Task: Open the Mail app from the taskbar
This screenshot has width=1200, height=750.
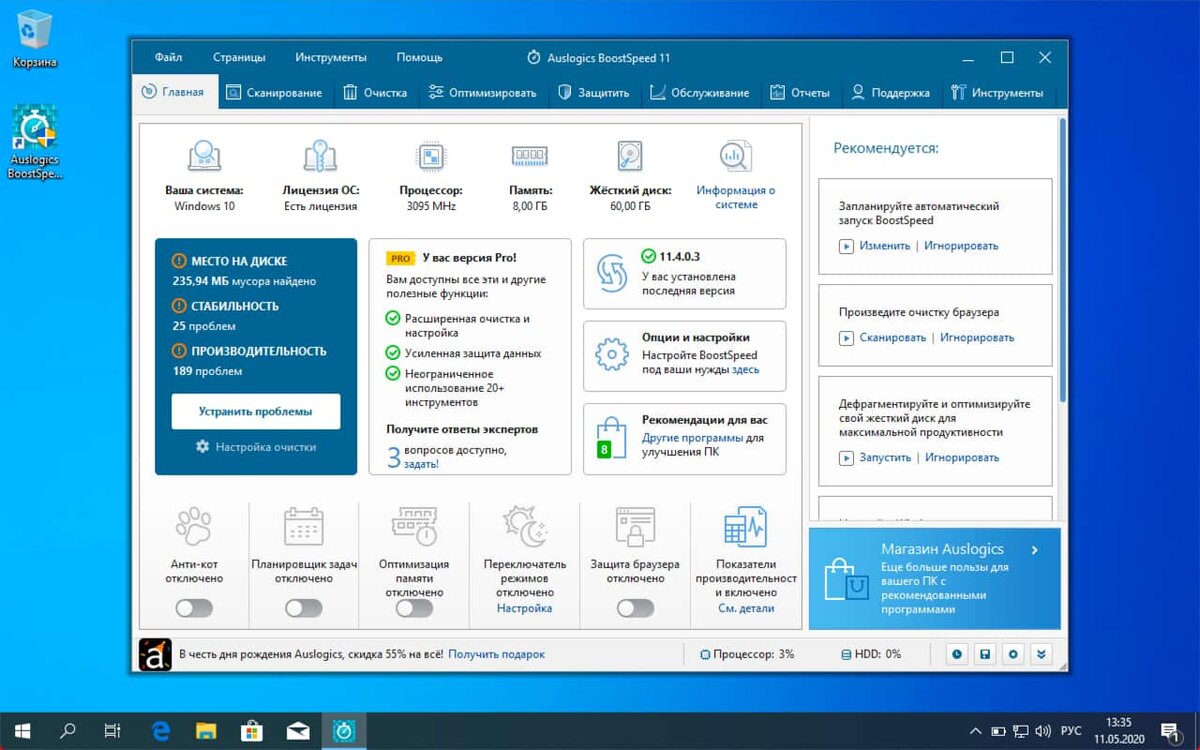Action: click(298, 731)
